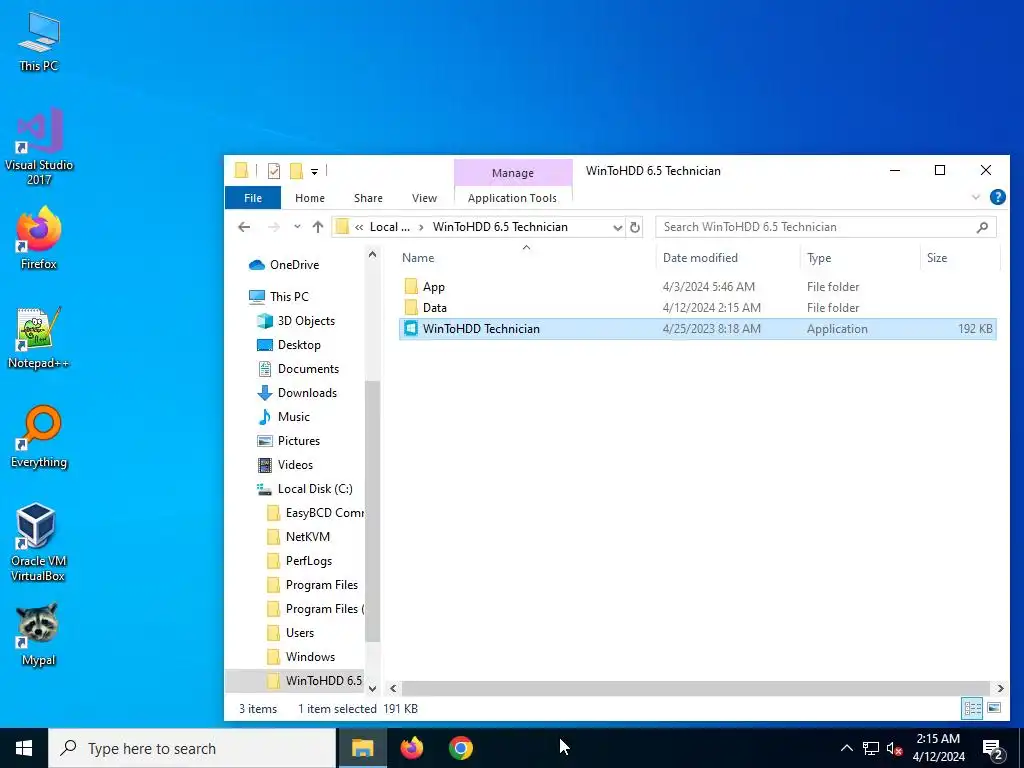The width and height of the screenshot is (1024, 768).
Task: Open Firefox desktop shortcut
Action: pos(39,238)
